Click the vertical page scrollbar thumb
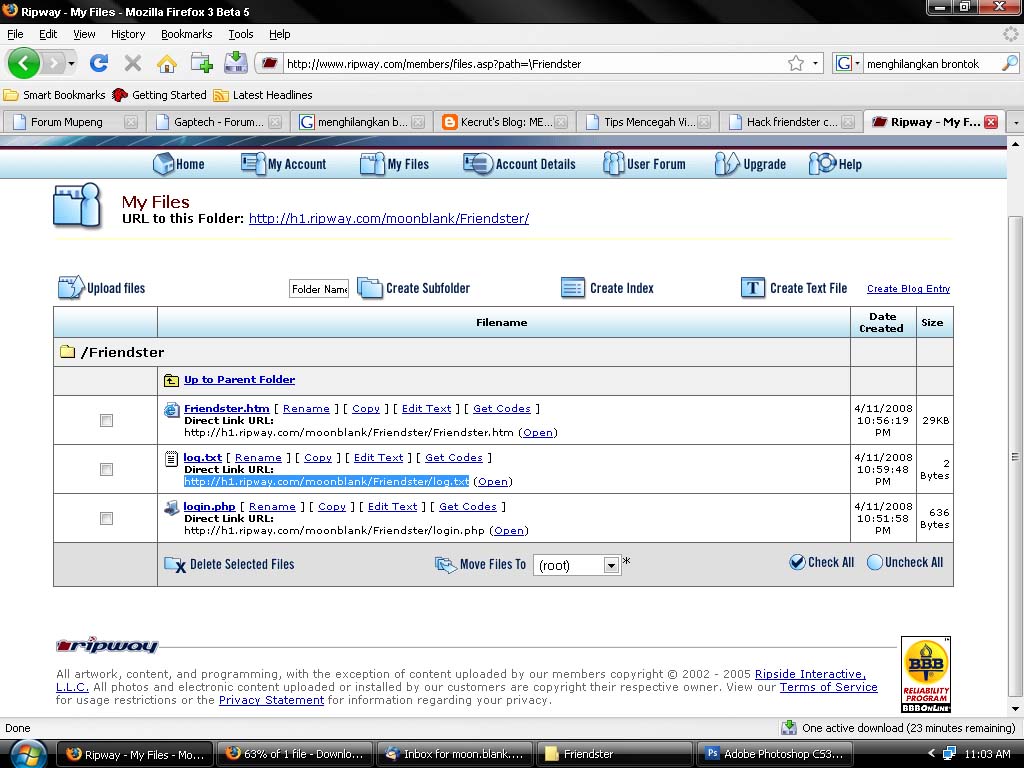 (1015, 457)
